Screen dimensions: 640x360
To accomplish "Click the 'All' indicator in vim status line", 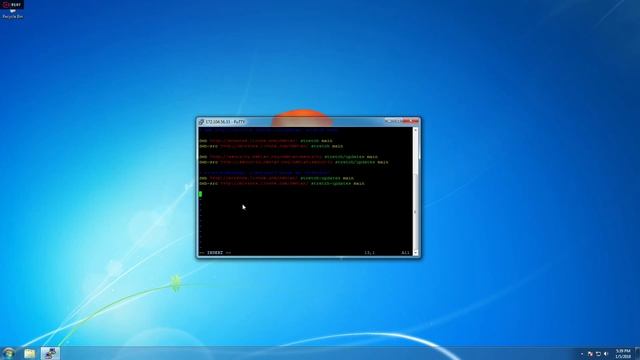I will [x=405, y=253].
